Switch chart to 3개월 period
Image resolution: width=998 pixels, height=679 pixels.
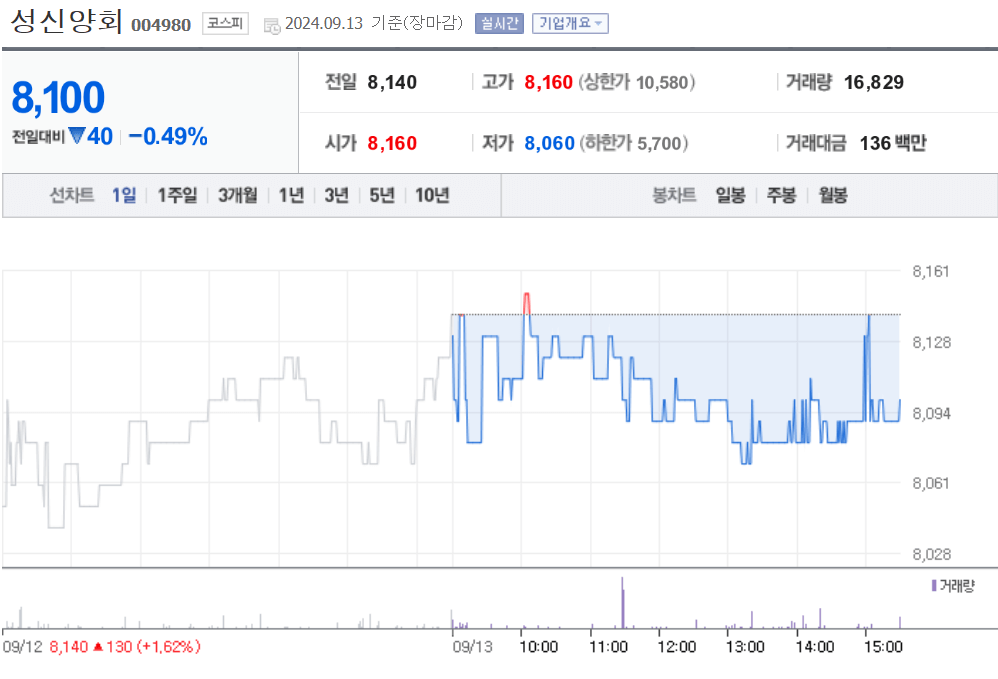coord(238,195)
